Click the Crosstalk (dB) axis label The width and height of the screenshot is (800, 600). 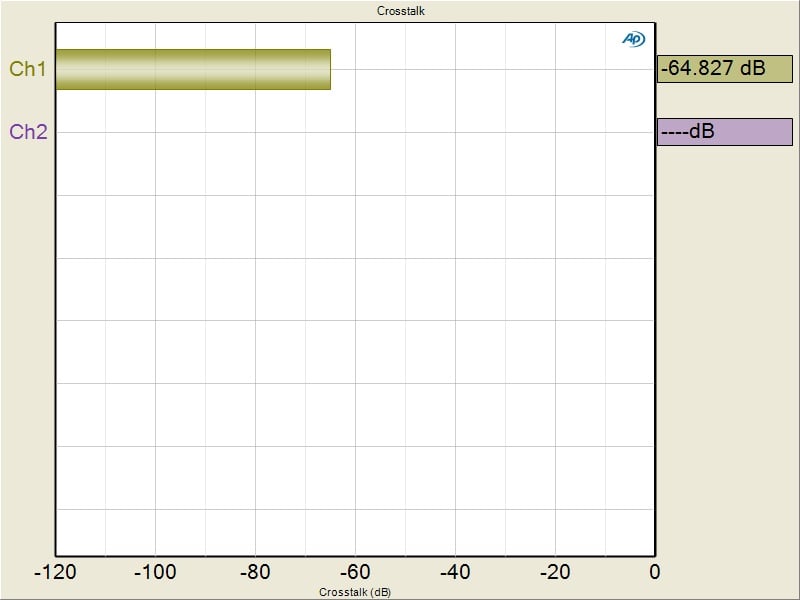355,592
